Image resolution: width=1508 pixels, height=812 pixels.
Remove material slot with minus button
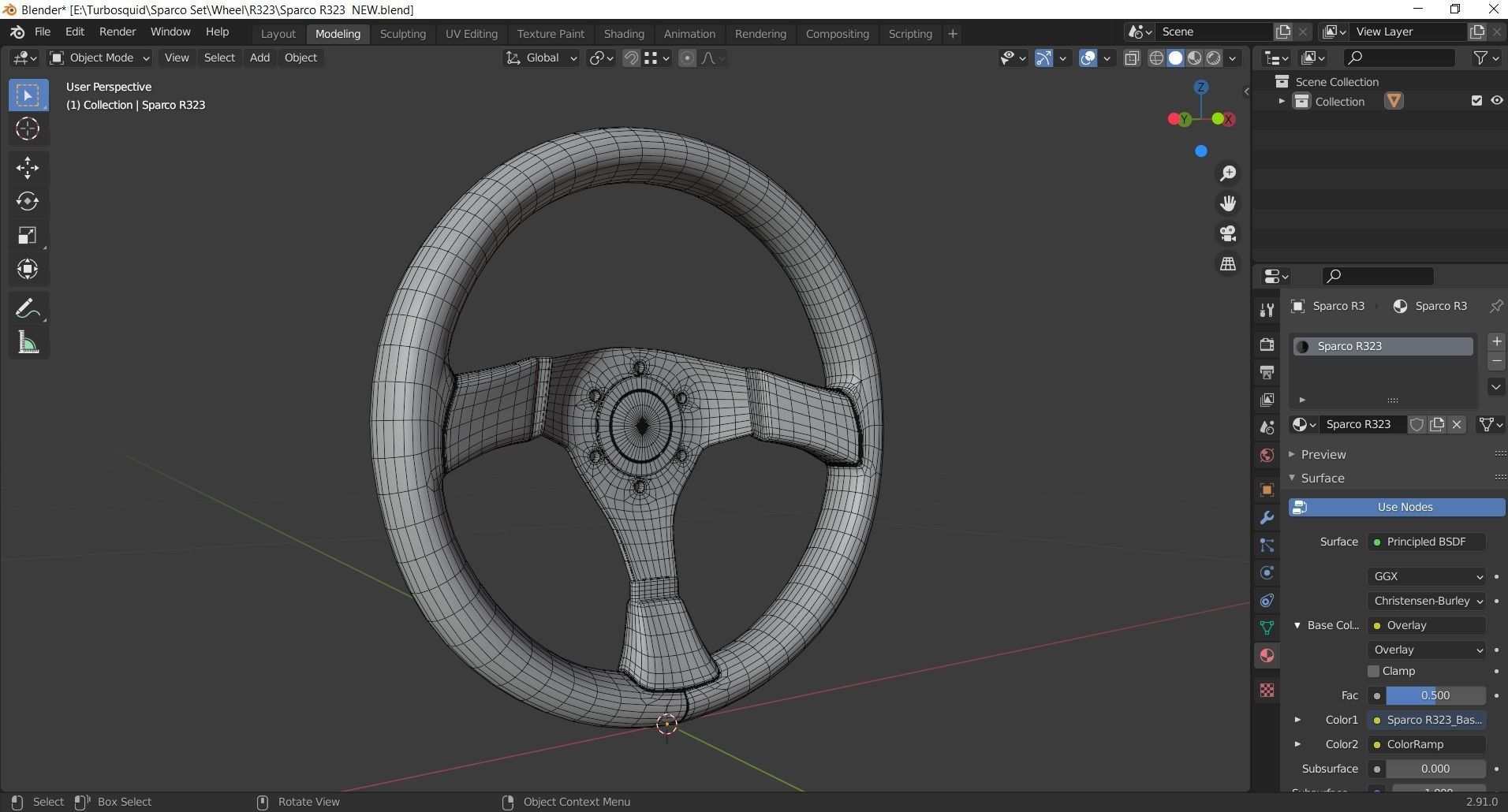[x=1496, y=361]
